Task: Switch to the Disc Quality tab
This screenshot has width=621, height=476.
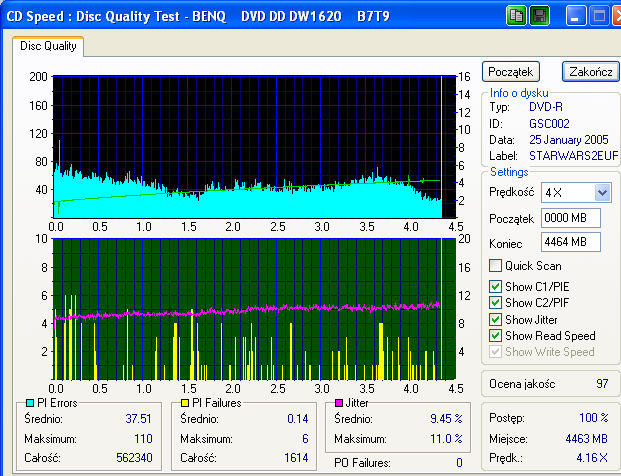Action: point(48,46)
